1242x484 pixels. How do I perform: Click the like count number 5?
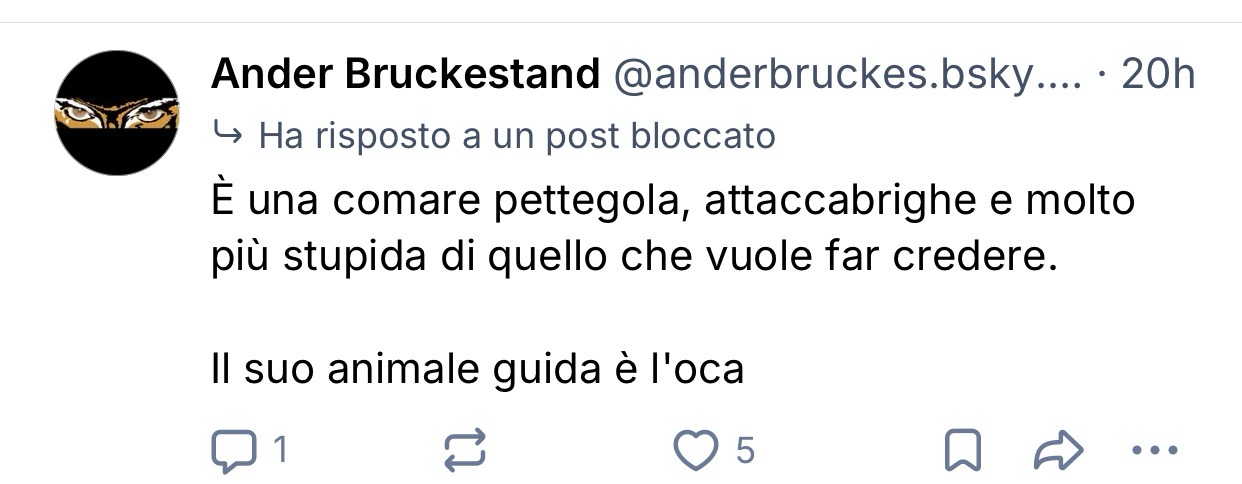745,452
